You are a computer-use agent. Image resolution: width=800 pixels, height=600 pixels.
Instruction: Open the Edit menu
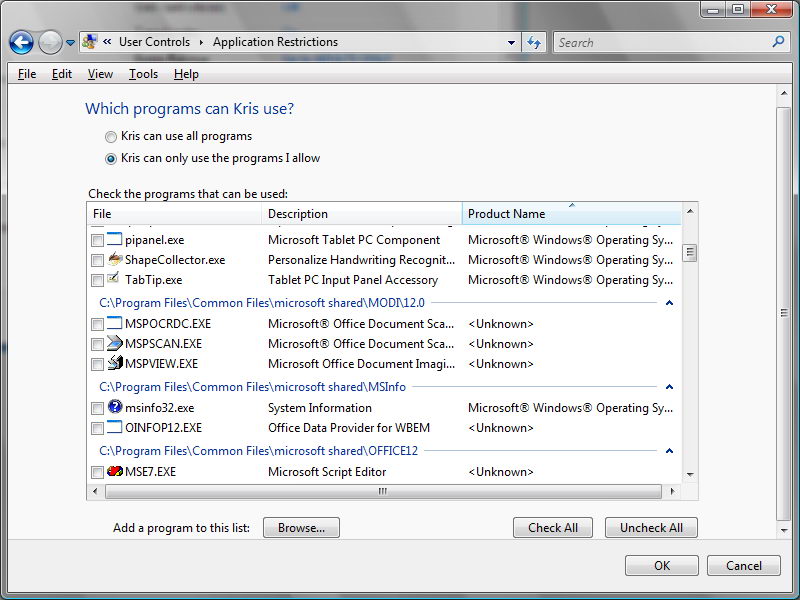point(62,74)
